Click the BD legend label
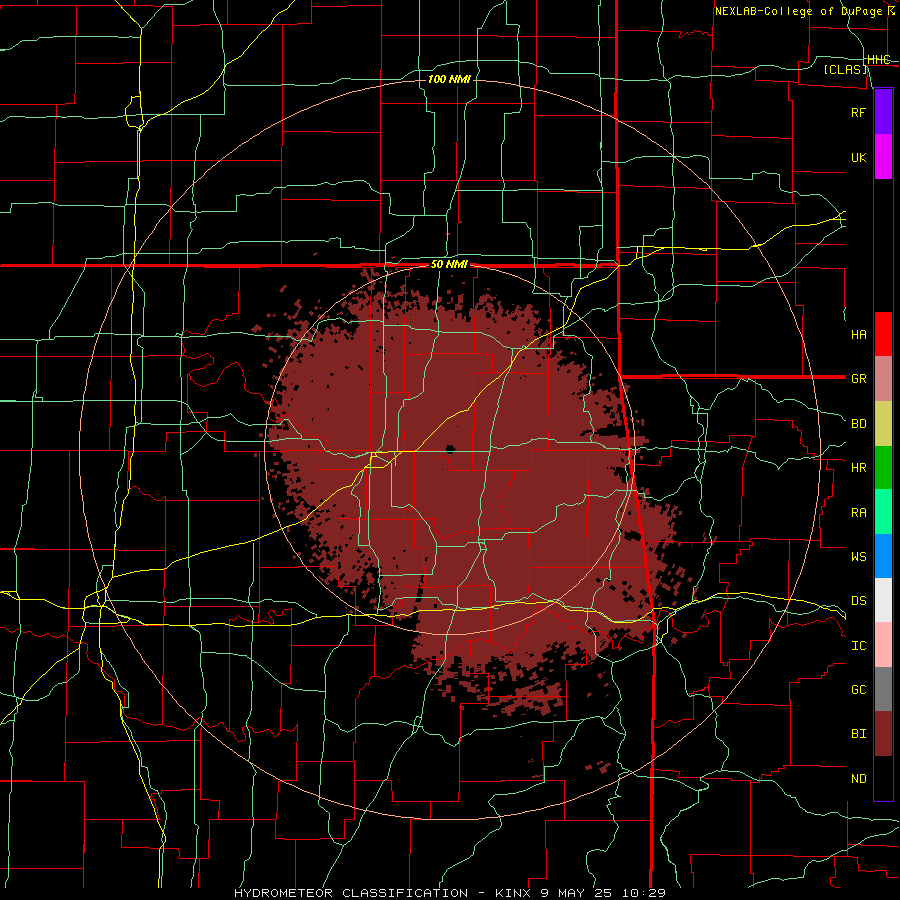This screenshot has height=900, width=900. 859,424
